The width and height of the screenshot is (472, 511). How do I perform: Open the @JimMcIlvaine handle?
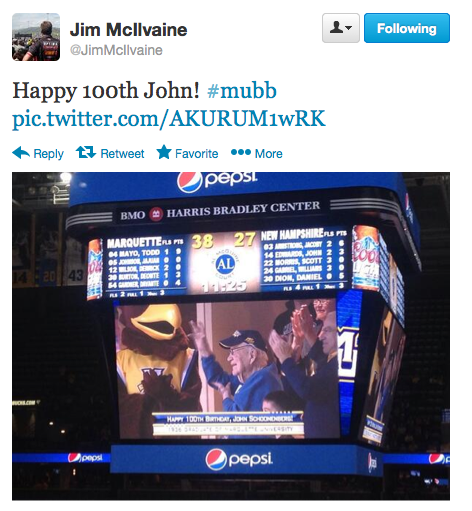116,50
